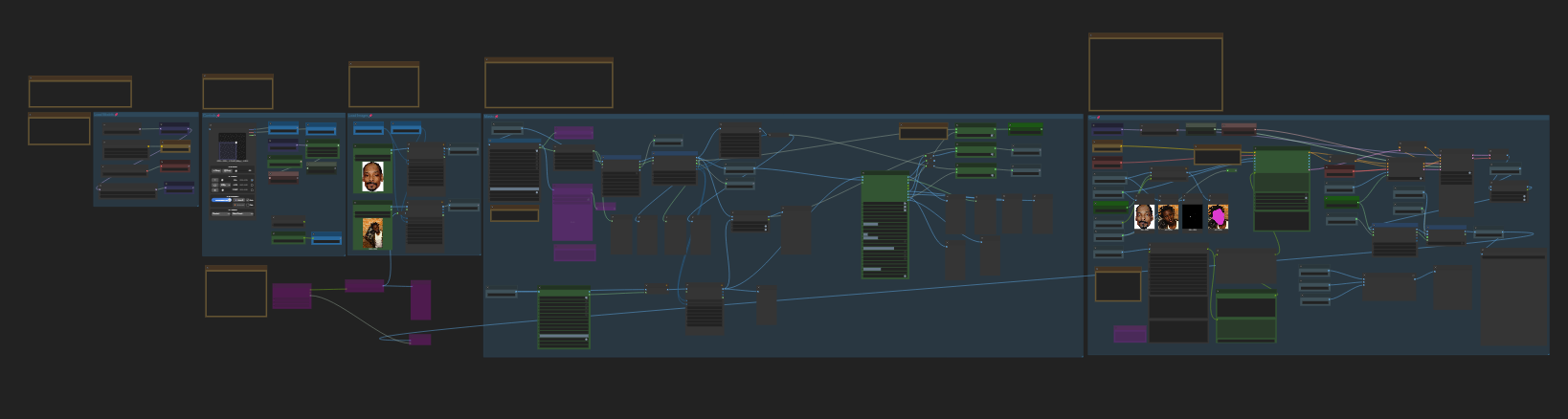Select the wide empty note above the middle group
Screen dimensions: 1568x419
click(x=549, y=83)
